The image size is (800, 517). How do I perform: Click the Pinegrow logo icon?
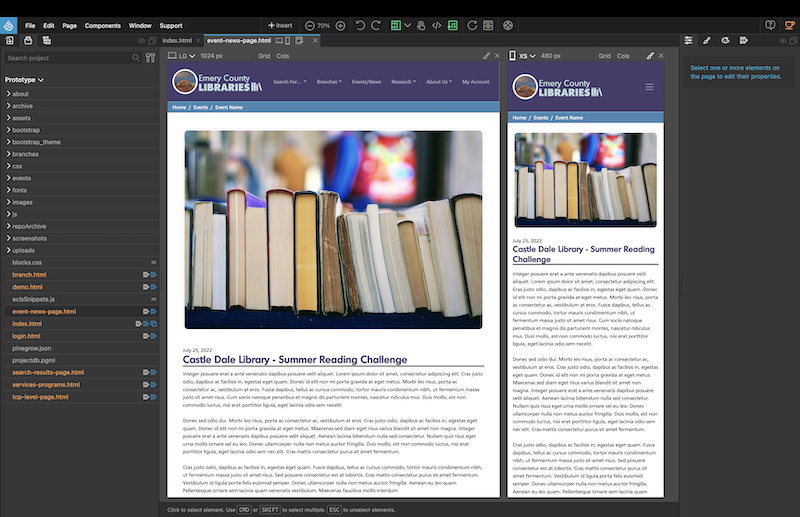coord(9,25)
